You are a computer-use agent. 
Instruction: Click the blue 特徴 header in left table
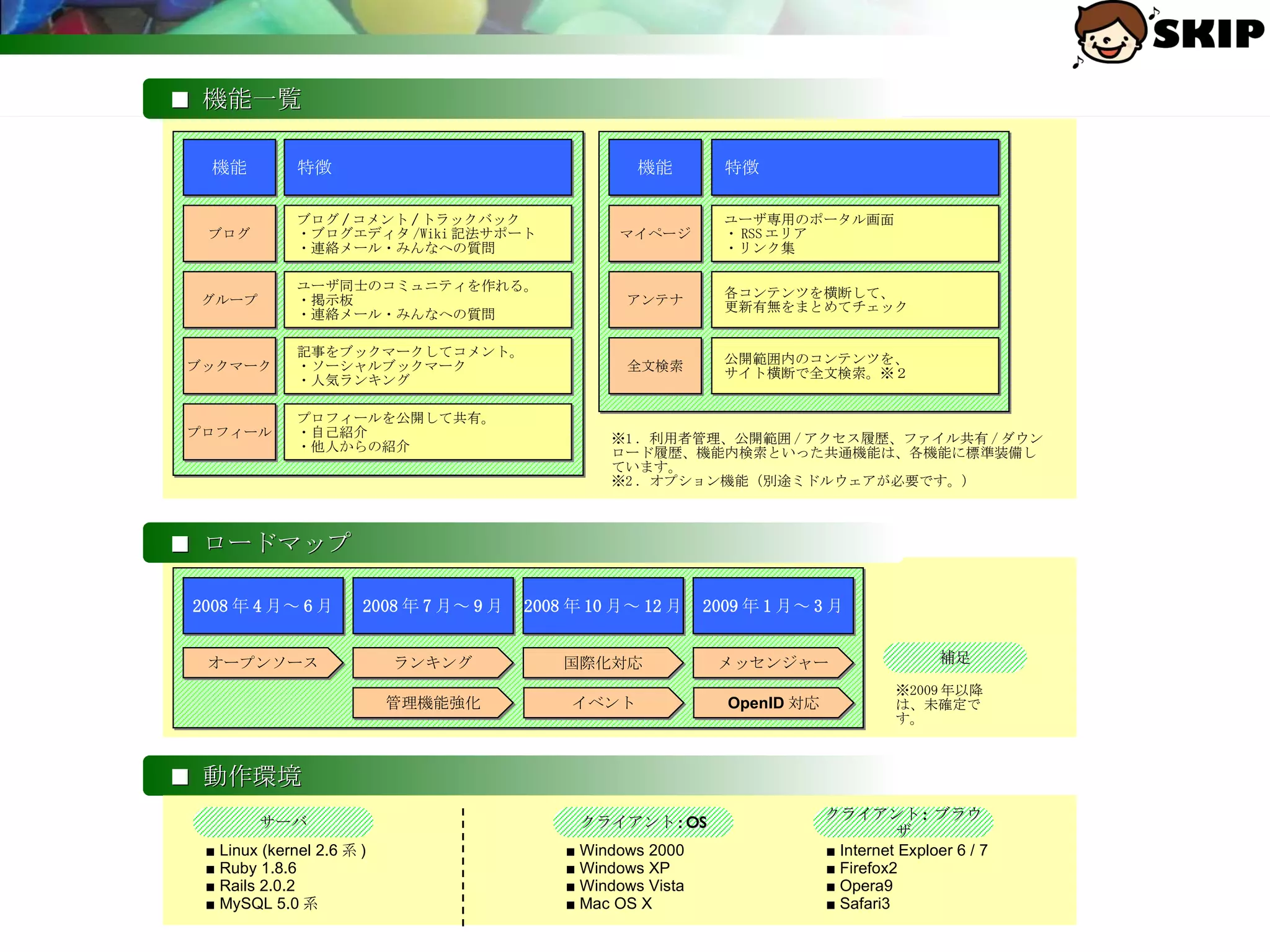(x=427, y=167)
